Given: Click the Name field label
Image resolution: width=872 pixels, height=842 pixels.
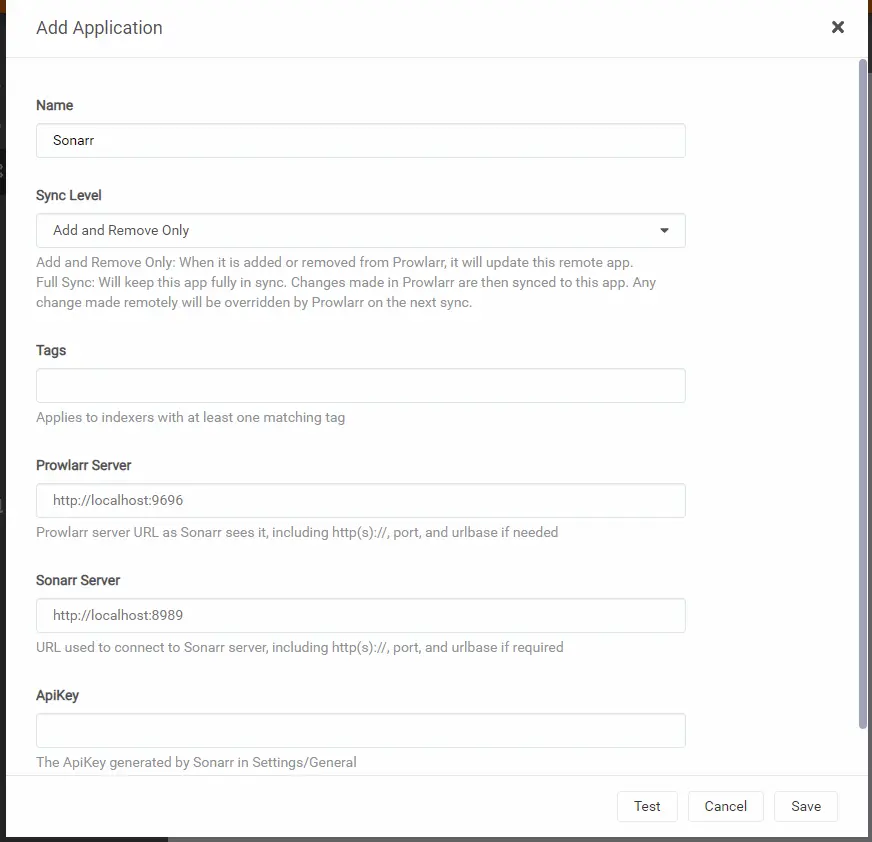Looking at the screenshot, I should pos(55,105).
